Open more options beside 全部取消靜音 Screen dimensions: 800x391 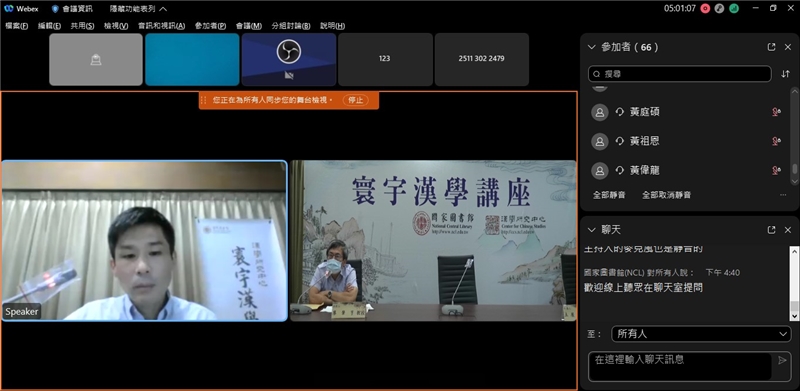783,195
